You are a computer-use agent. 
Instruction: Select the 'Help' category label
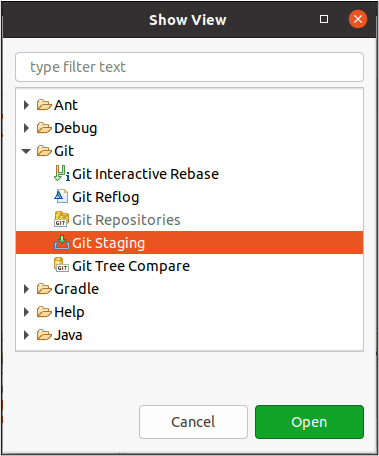(69, 312)
